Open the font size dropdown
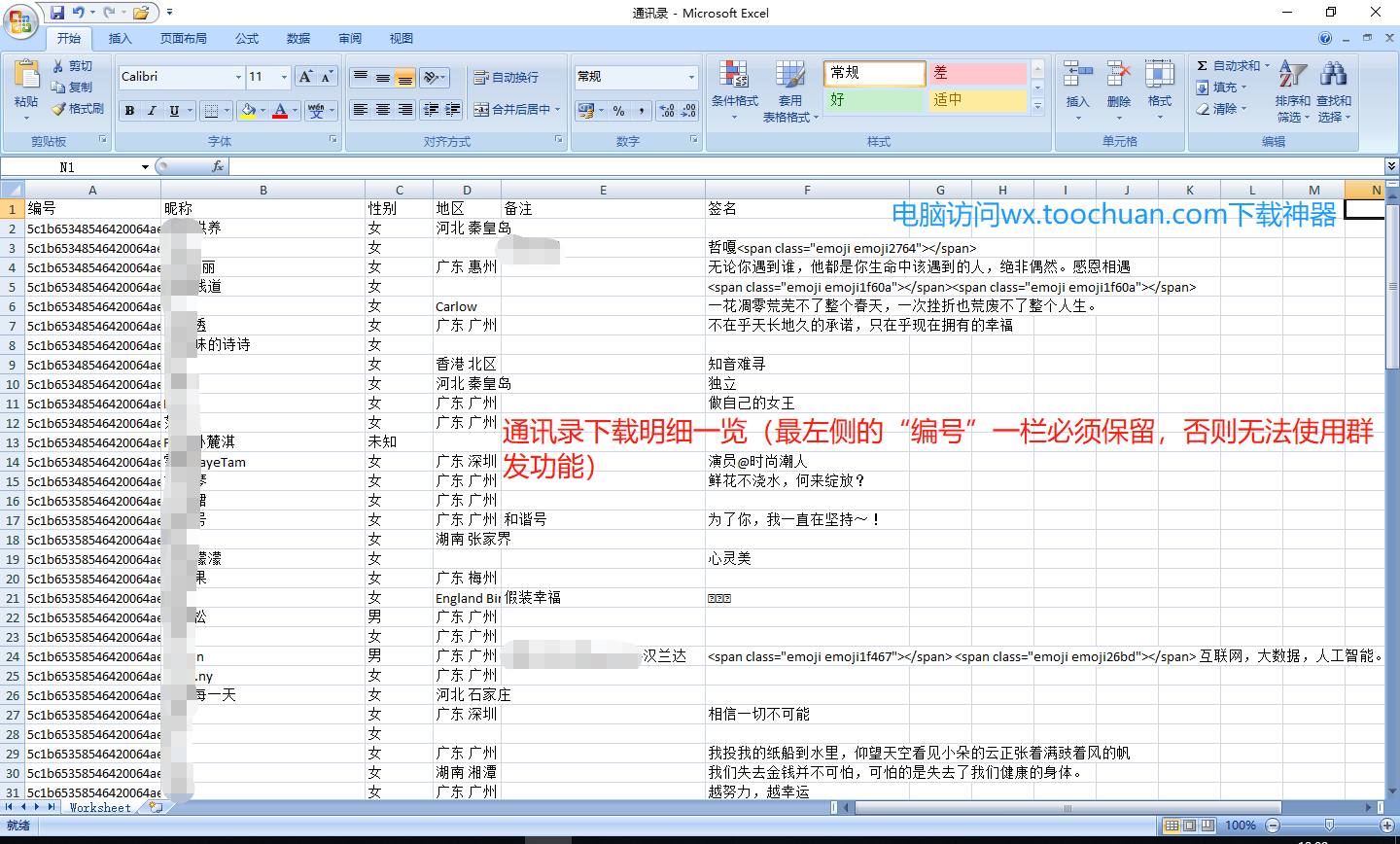 284,77
